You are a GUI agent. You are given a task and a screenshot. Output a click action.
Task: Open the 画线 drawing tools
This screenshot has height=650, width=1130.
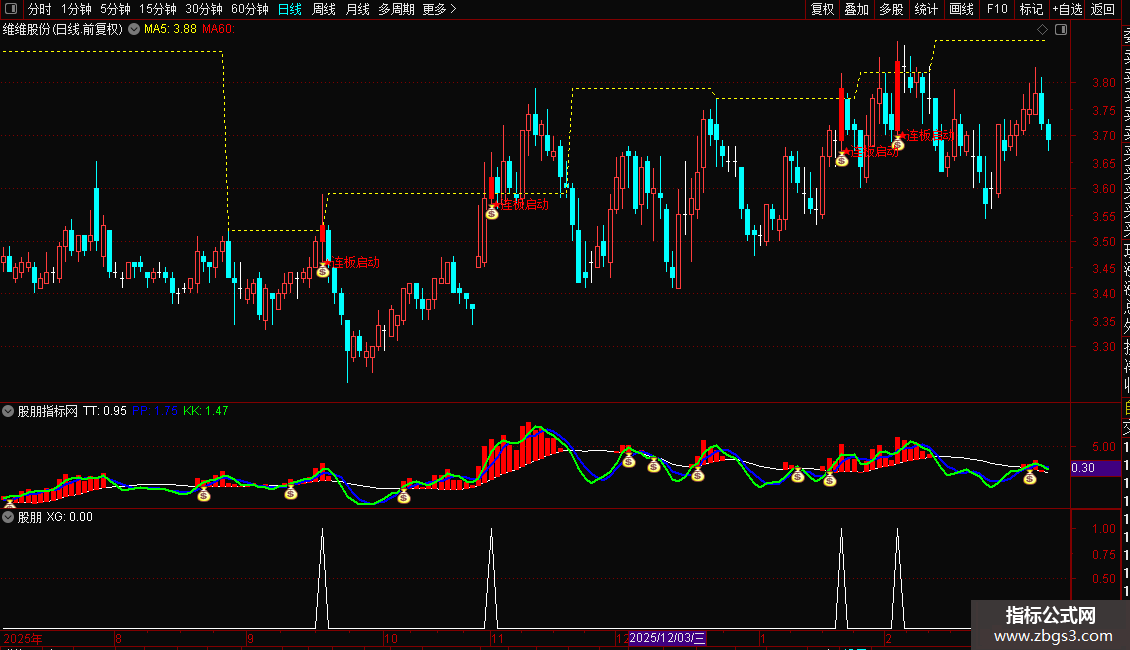pos(961,9)
